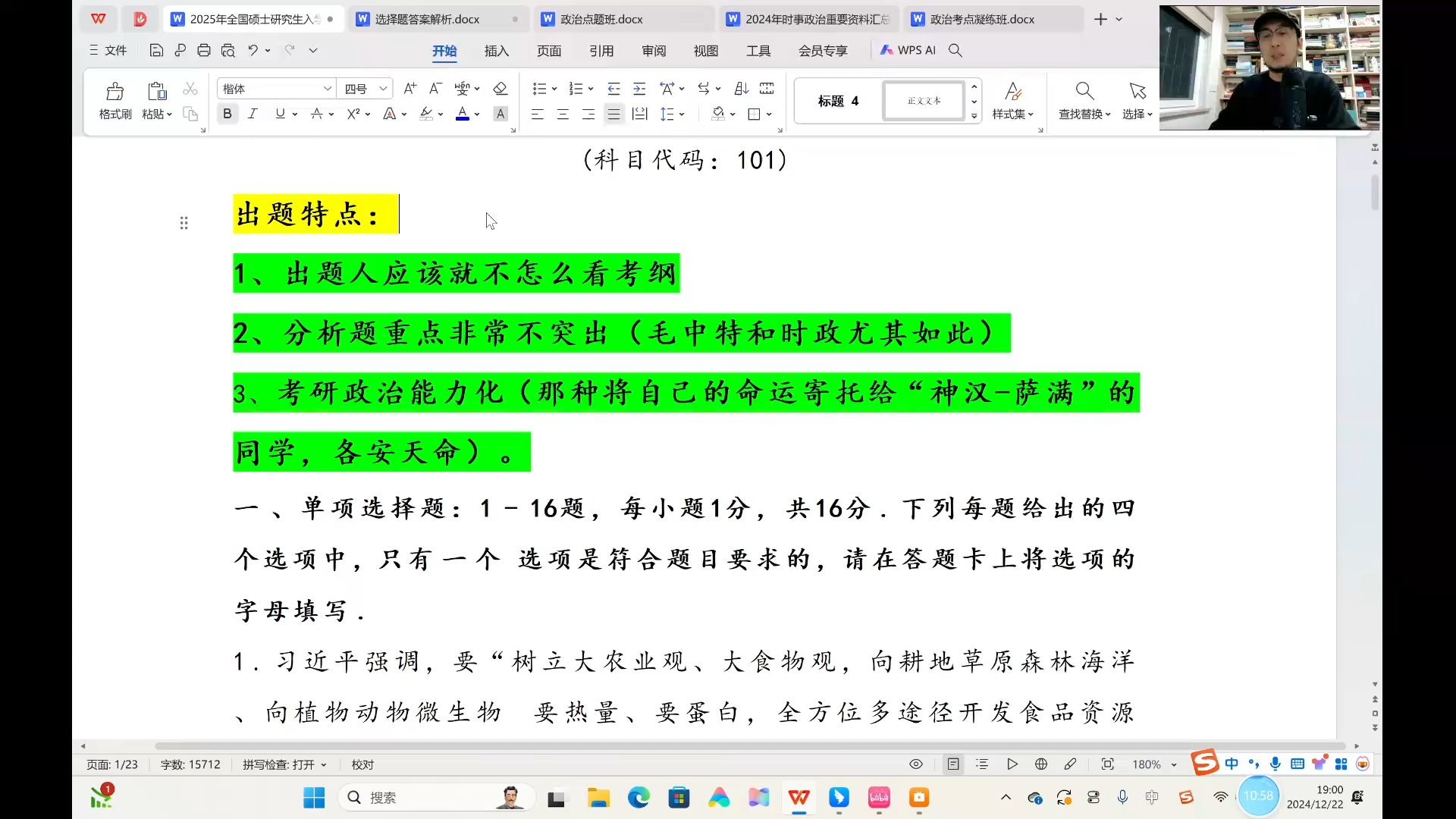Screen dimensions: 1456x819
Task: Open the 审阅 (Review) ribbon tab
Action: click(654, 51)
